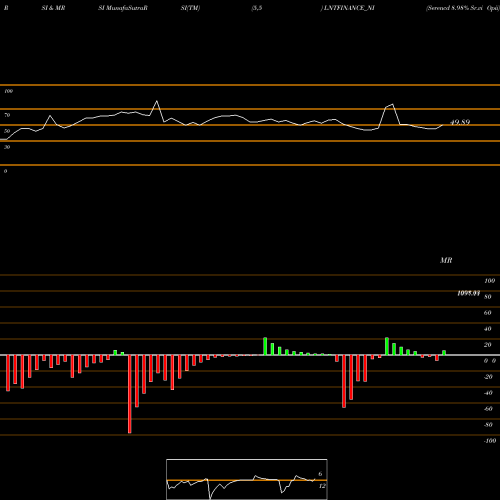Click the 'LNTFINANCE_NI' symbol label

click(x=348, y=8)
